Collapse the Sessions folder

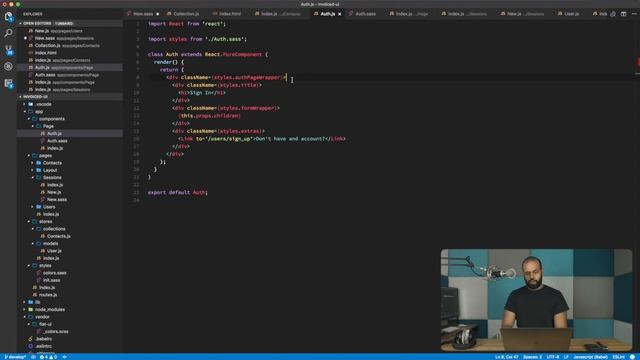click(x=33, y=178)
